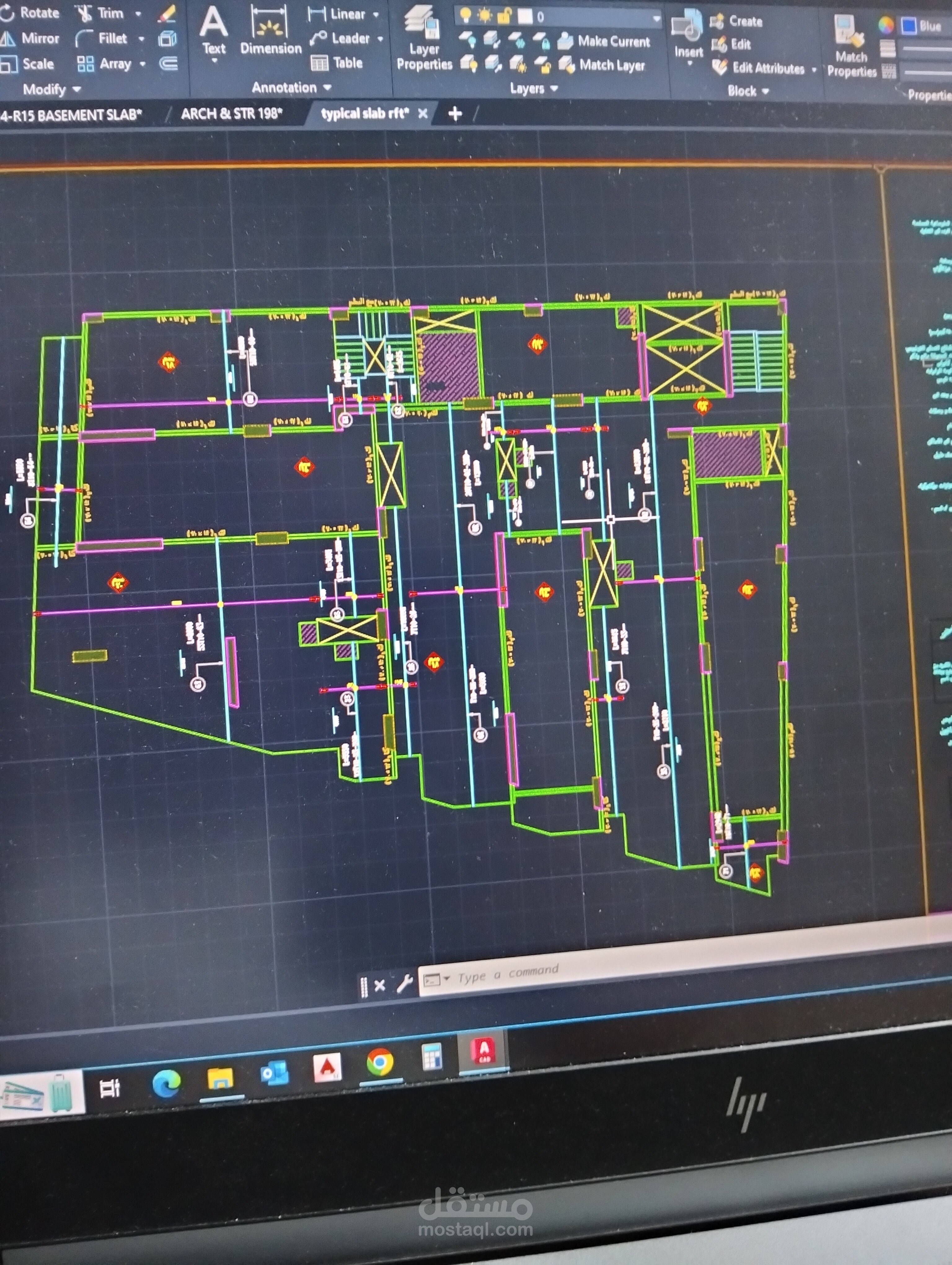Click Edit Attributes
The width and height of the screenshot is (952, 1265).
[759, 68]
